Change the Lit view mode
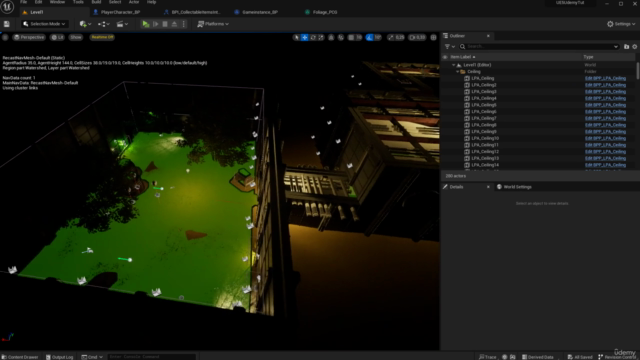640x360 pixels. (58, 37)
